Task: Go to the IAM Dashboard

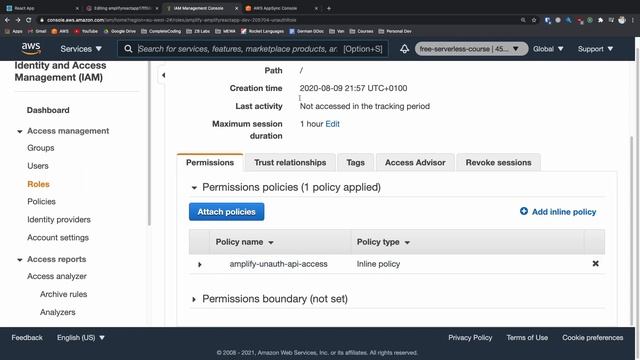Action: tap(48, 110)
